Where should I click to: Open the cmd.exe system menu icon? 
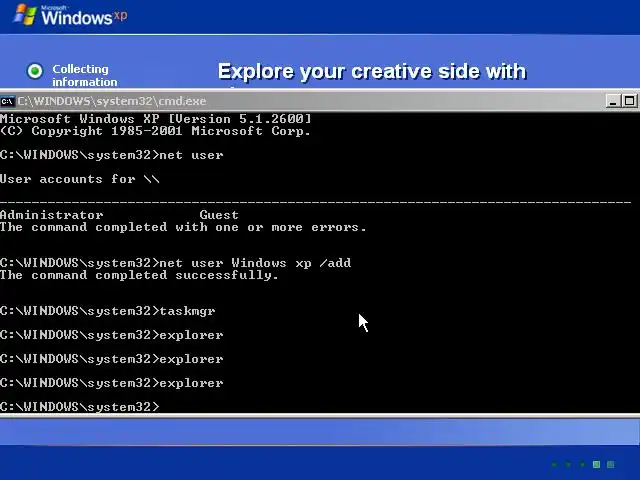click(8, 101)
